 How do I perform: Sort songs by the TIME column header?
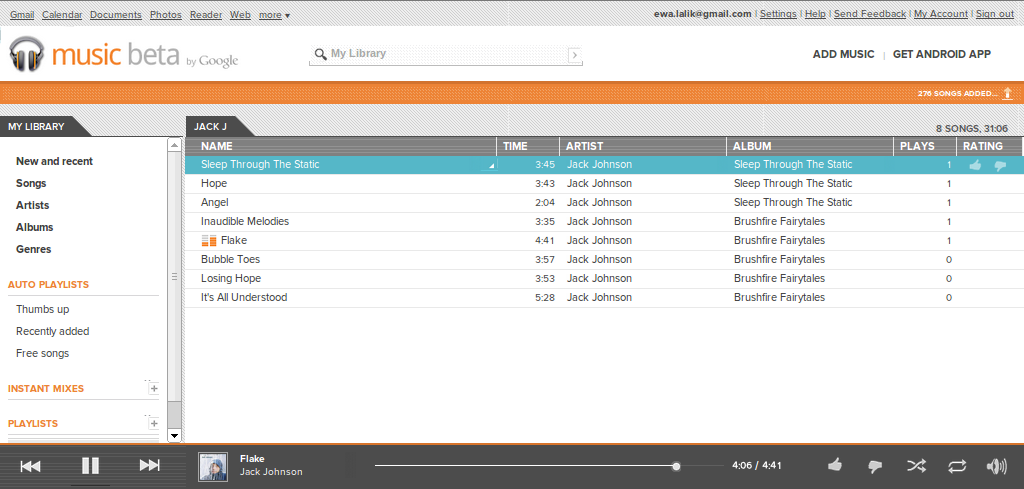528,146
